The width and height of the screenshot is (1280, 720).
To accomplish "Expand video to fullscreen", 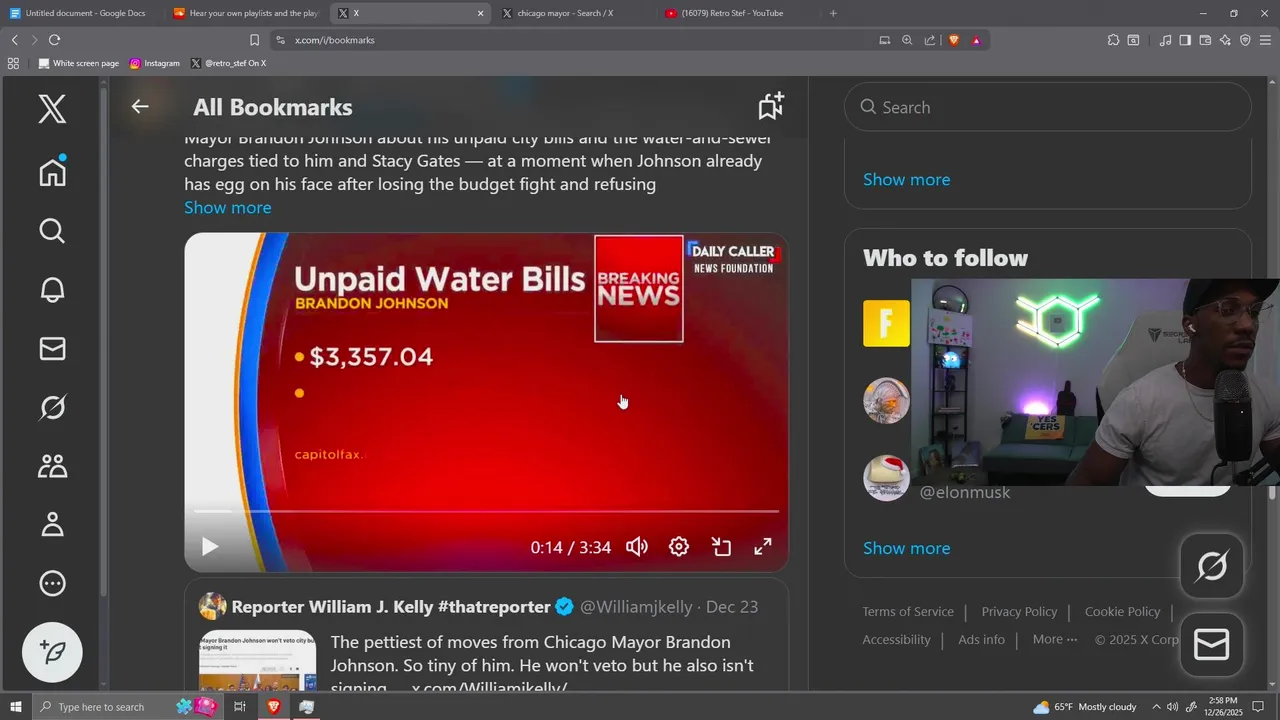I will (x=762, y=547).
